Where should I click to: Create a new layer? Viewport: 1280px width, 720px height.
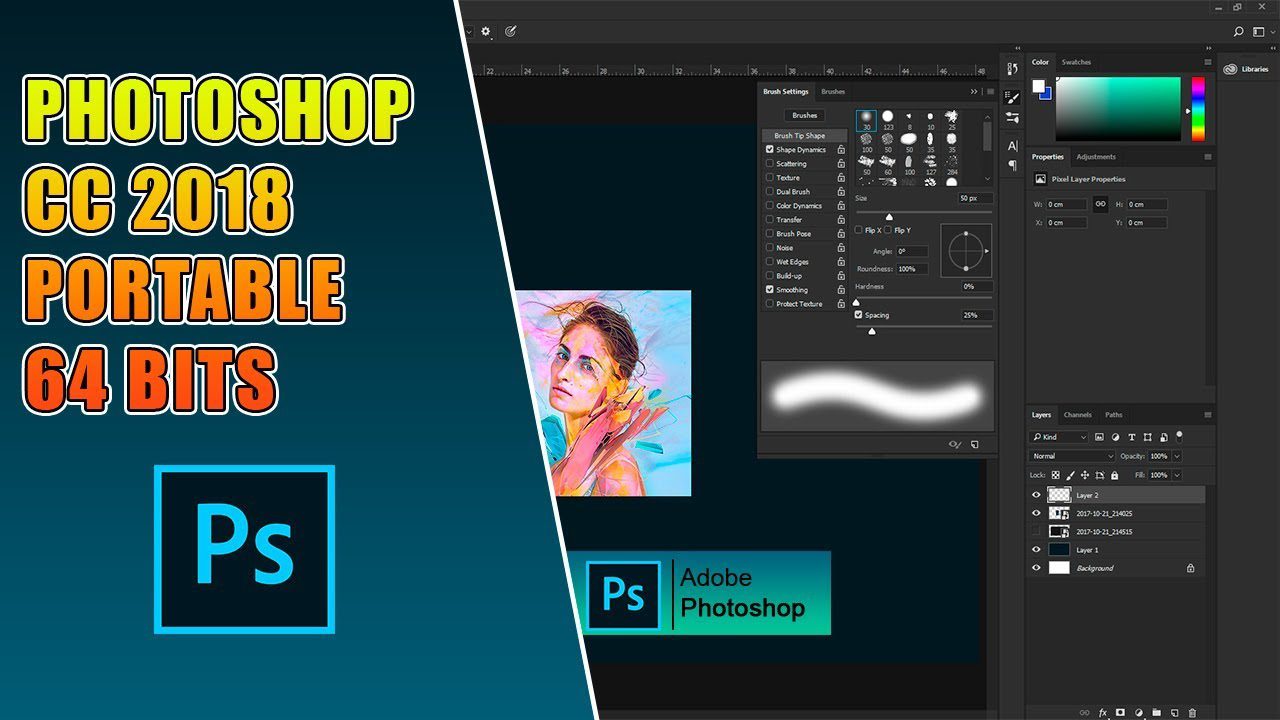(1175, 713)
